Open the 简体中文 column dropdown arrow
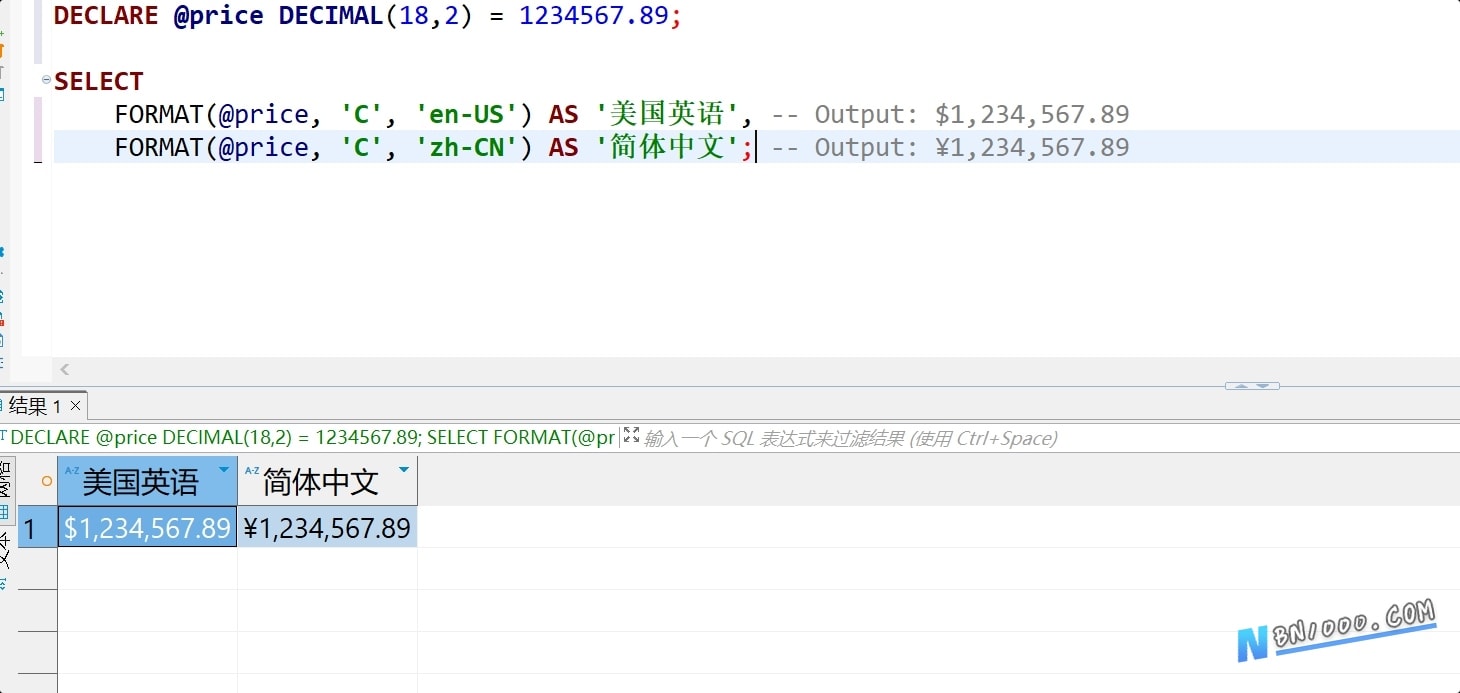 (404, 470)
